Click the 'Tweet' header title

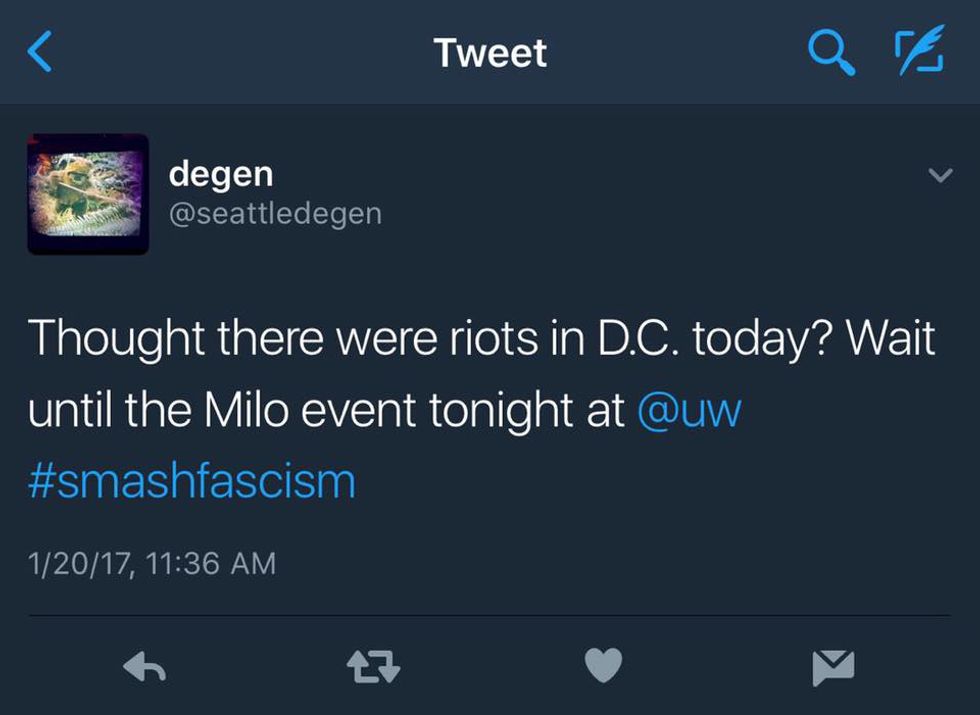490,53
